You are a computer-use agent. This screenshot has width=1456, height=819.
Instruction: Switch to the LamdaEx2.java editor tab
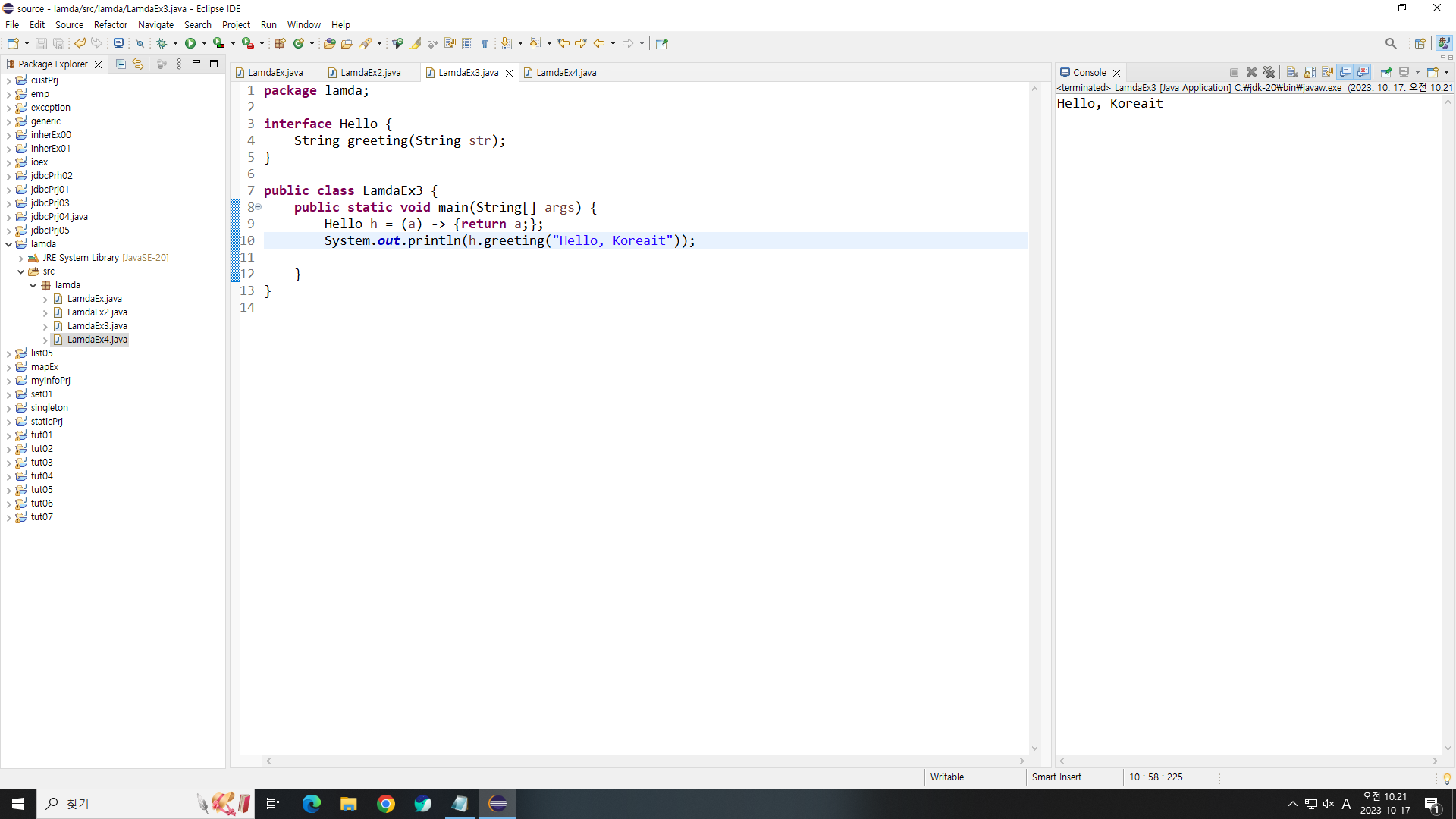370,73
